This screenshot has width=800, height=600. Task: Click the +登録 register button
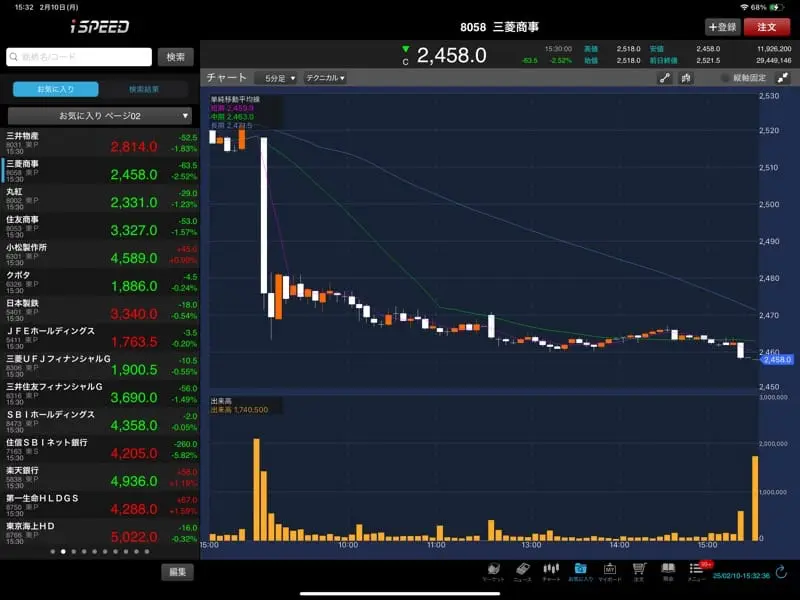click(721, 27)
